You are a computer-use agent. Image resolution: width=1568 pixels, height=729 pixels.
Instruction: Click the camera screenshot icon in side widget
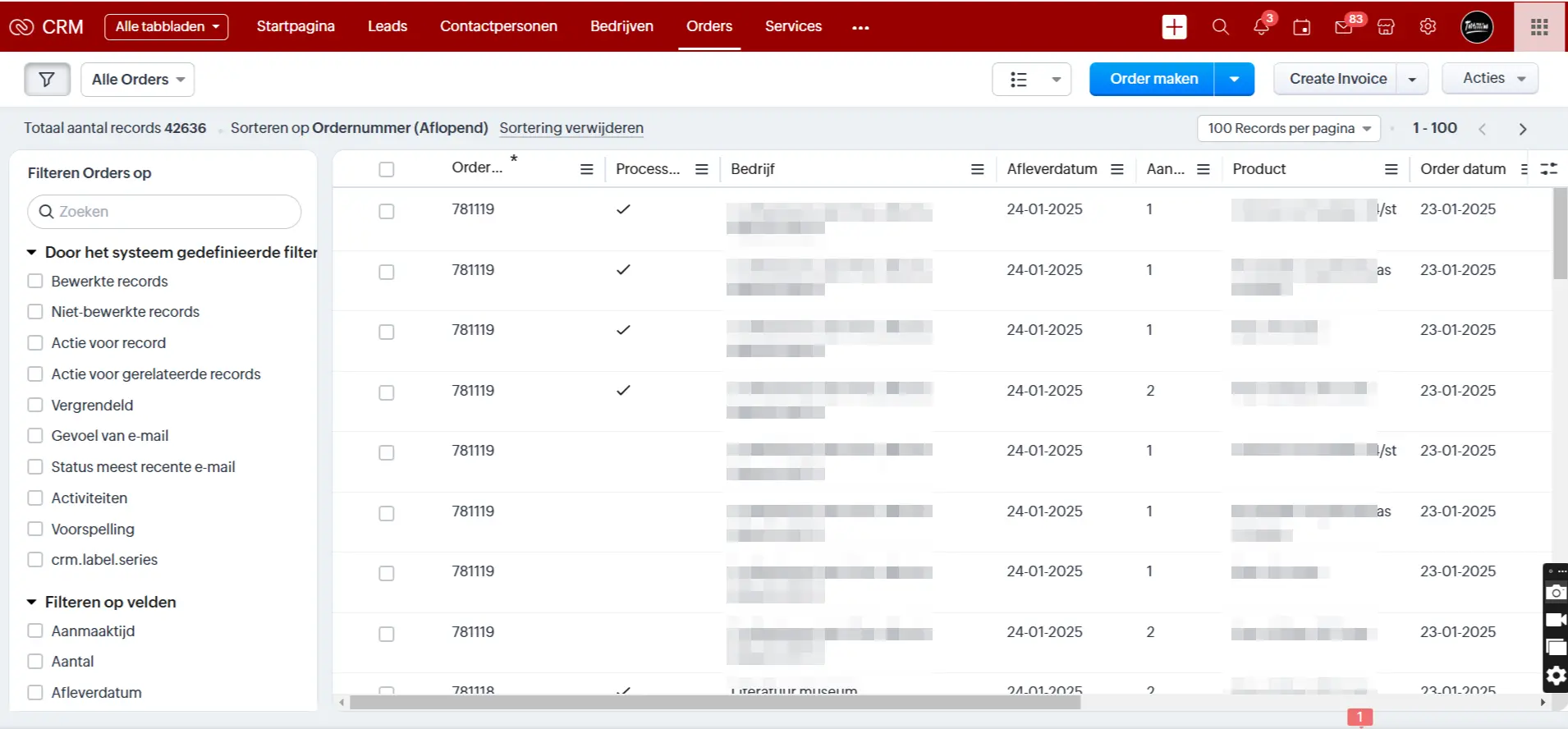click(1556, 593)
